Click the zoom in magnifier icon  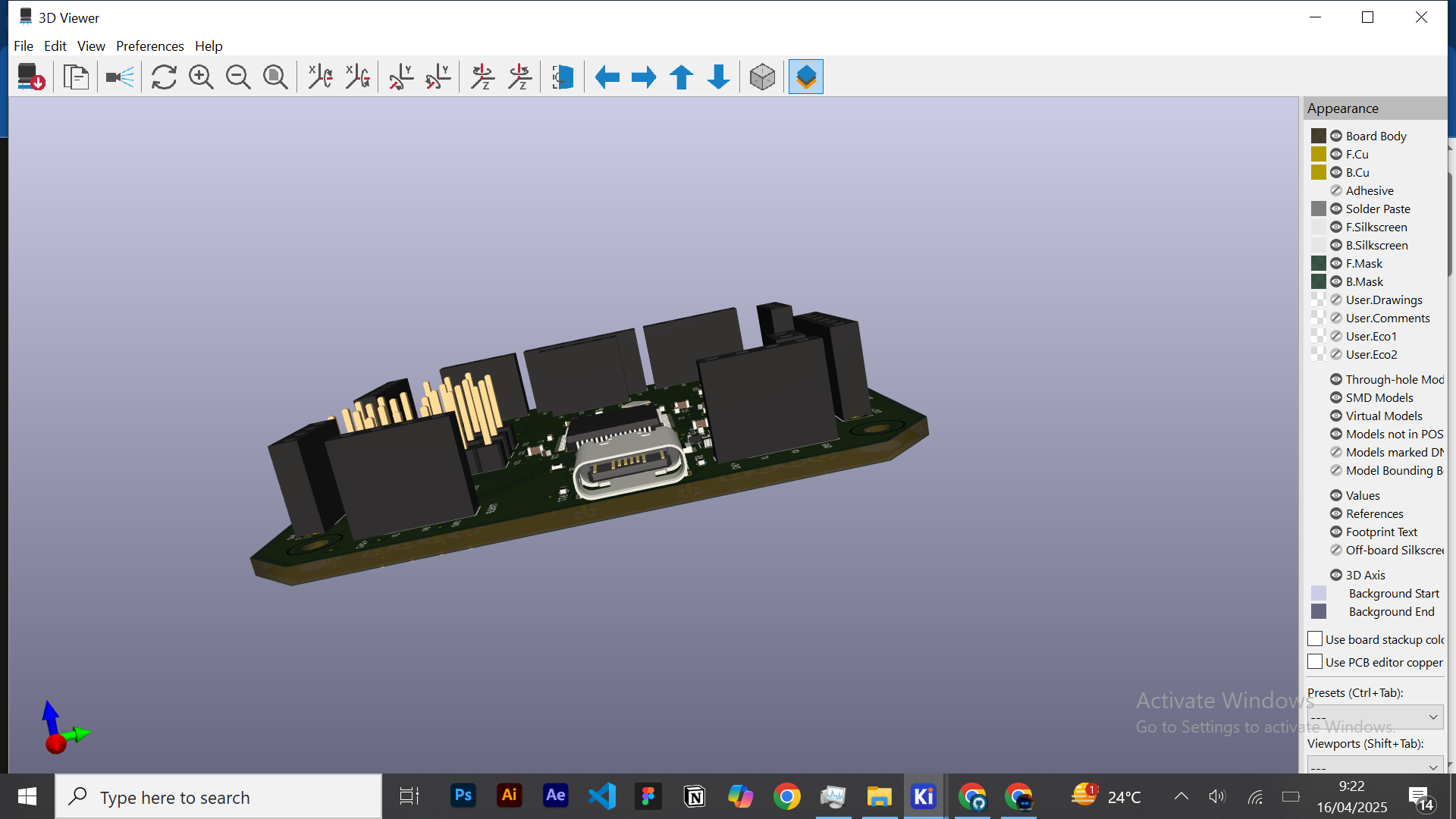(201, 77)
